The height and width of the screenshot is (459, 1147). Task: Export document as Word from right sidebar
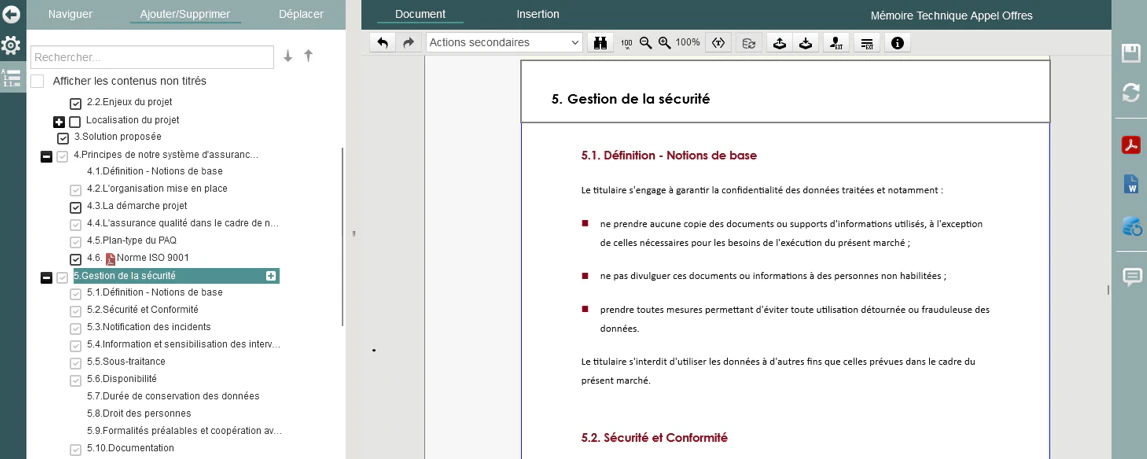click(x=1131, y=185)
